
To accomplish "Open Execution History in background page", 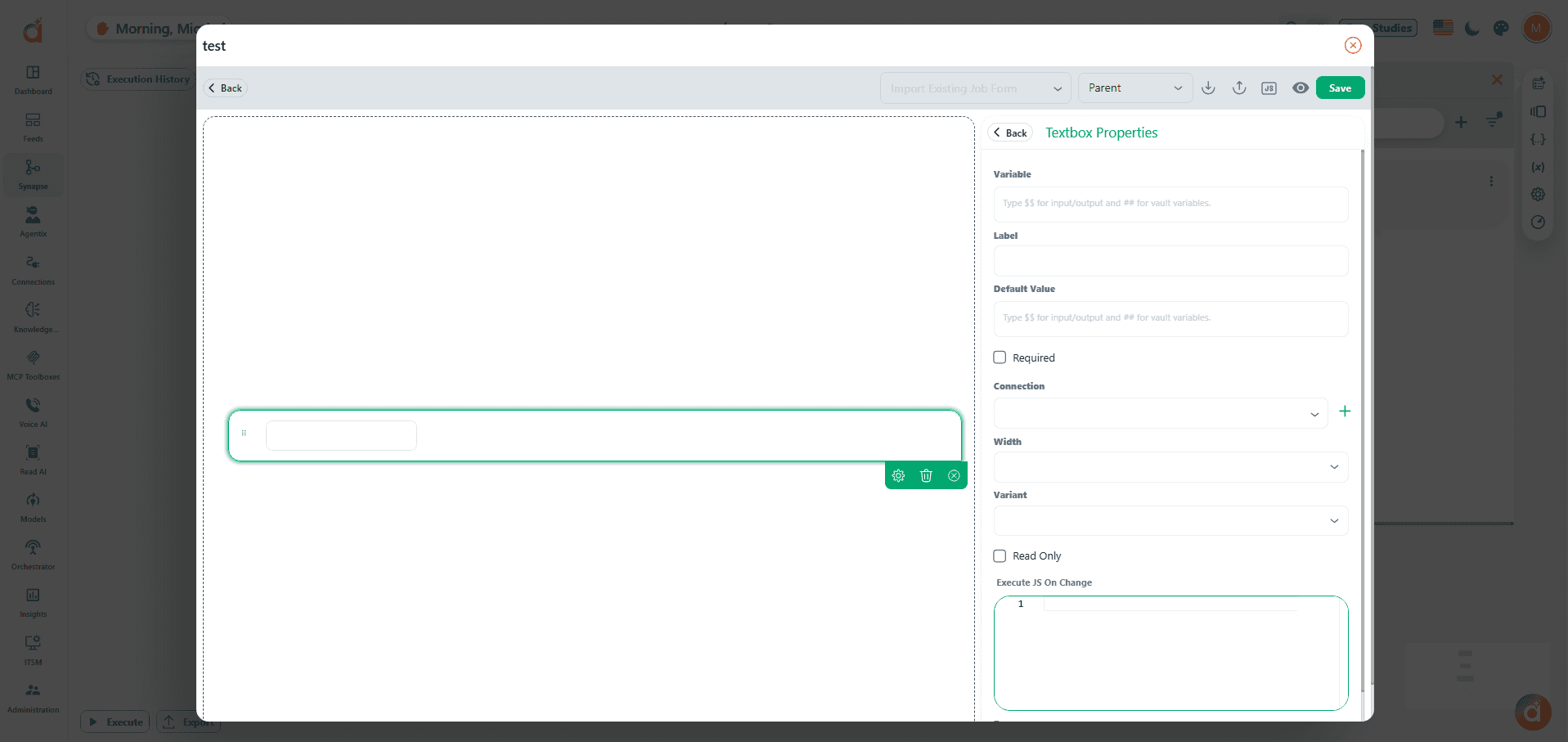I will (x=139, y=79).
